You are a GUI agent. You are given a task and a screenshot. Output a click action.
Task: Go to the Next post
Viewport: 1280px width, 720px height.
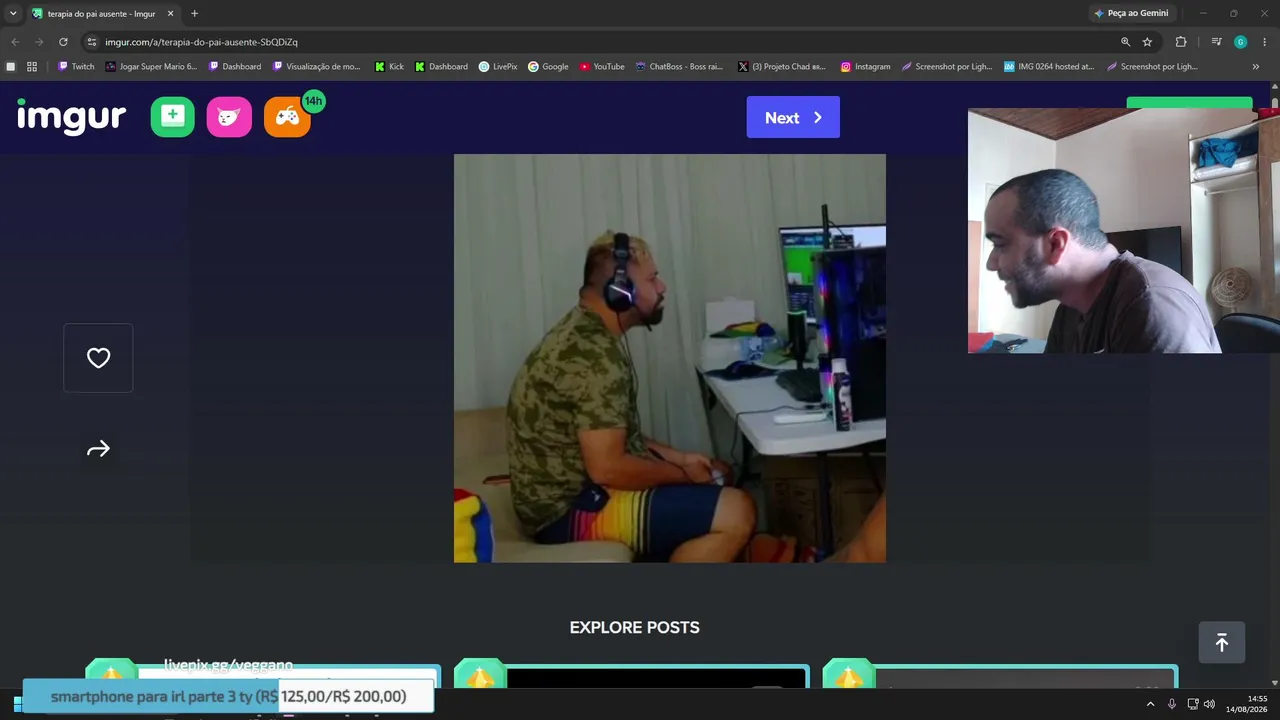(793, 117)
